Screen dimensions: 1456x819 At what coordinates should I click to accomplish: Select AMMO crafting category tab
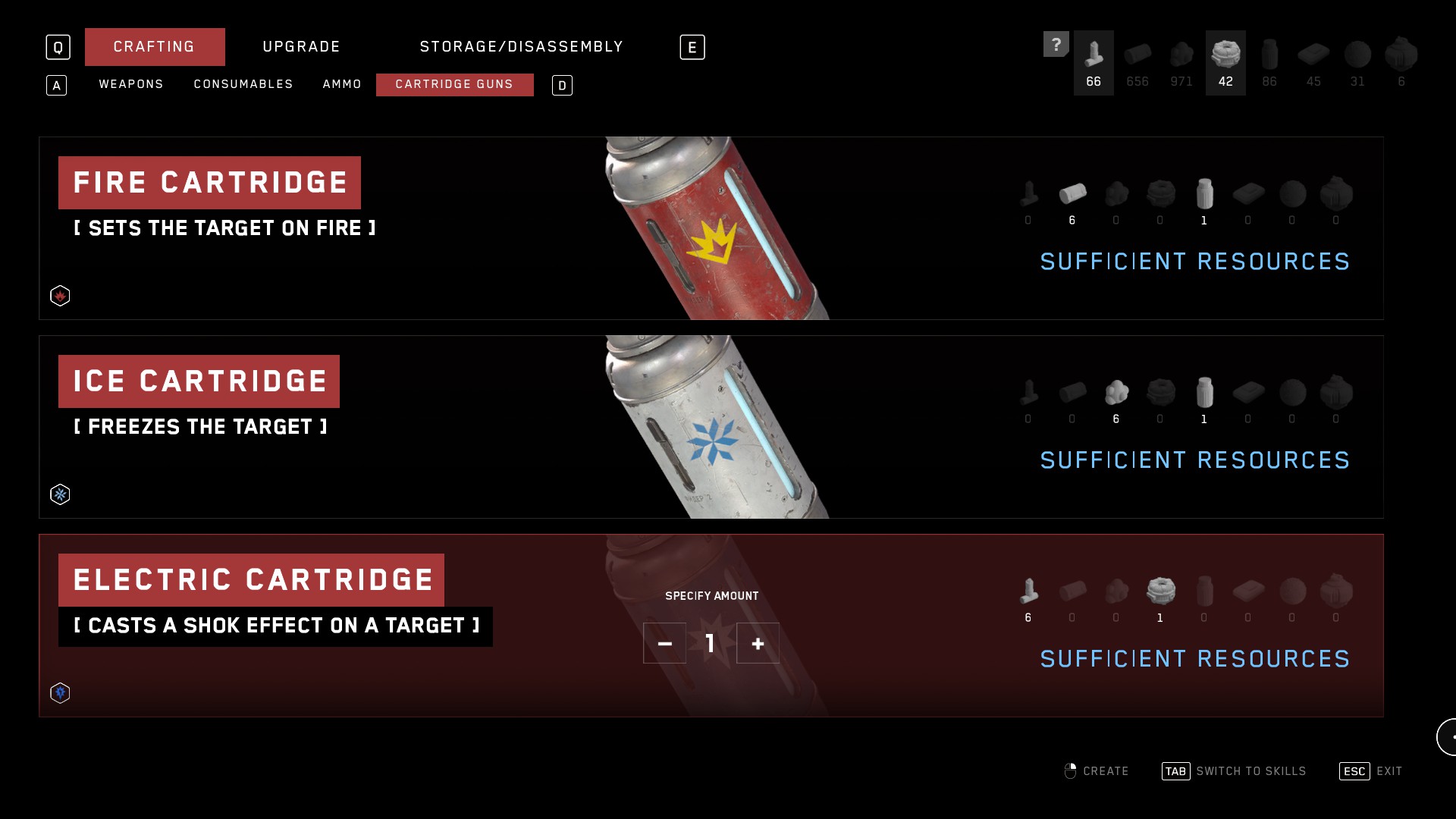[x=341, y=84]
